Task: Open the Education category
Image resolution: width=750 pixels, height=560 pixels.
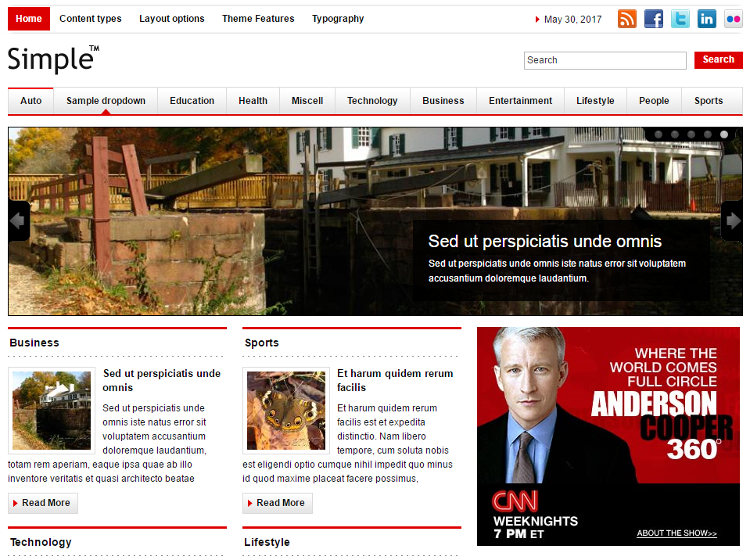Action: 192,101
